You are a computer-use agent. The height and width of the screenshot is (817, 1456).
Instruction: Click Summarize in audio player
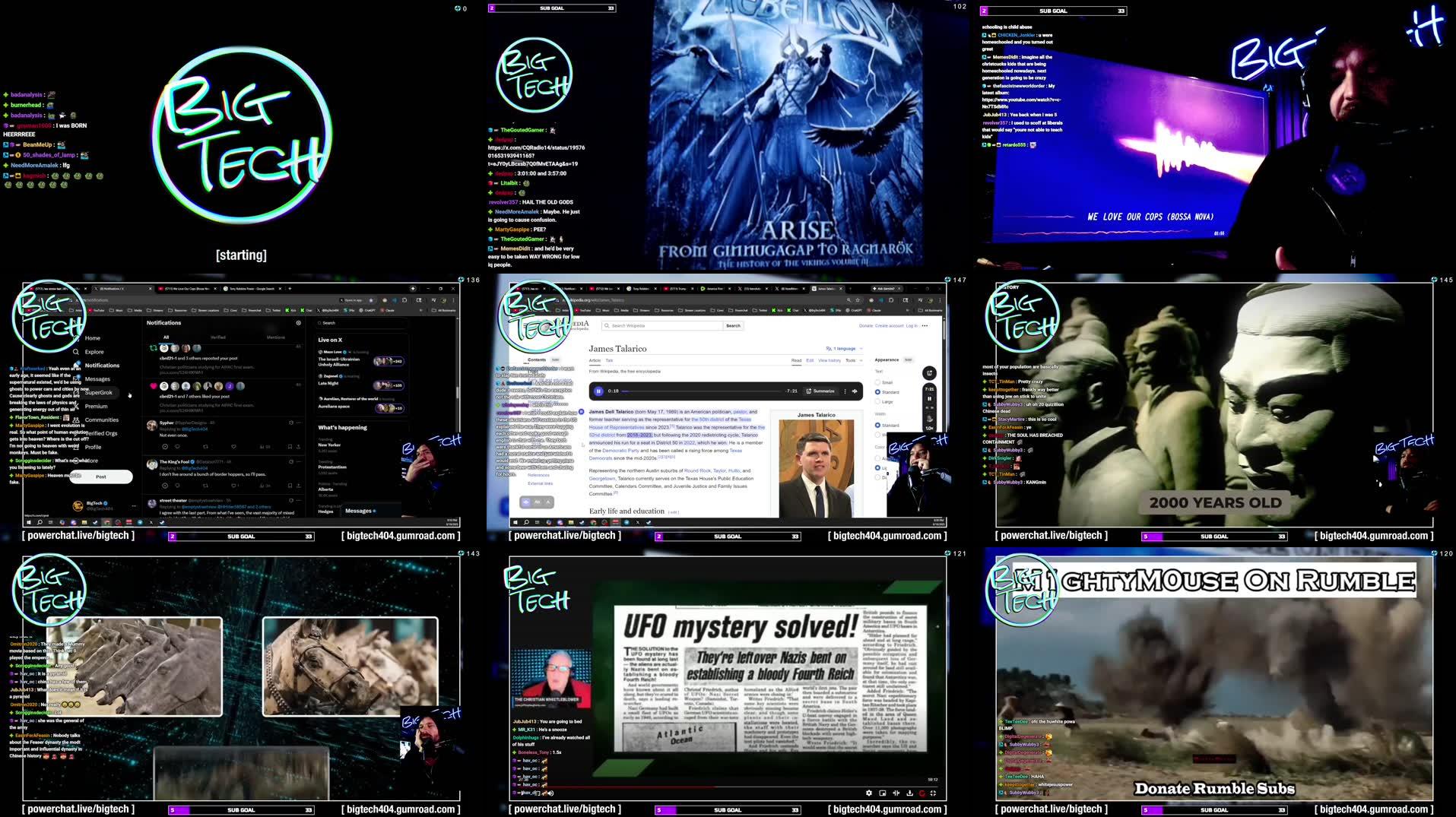tap(820, 391)
